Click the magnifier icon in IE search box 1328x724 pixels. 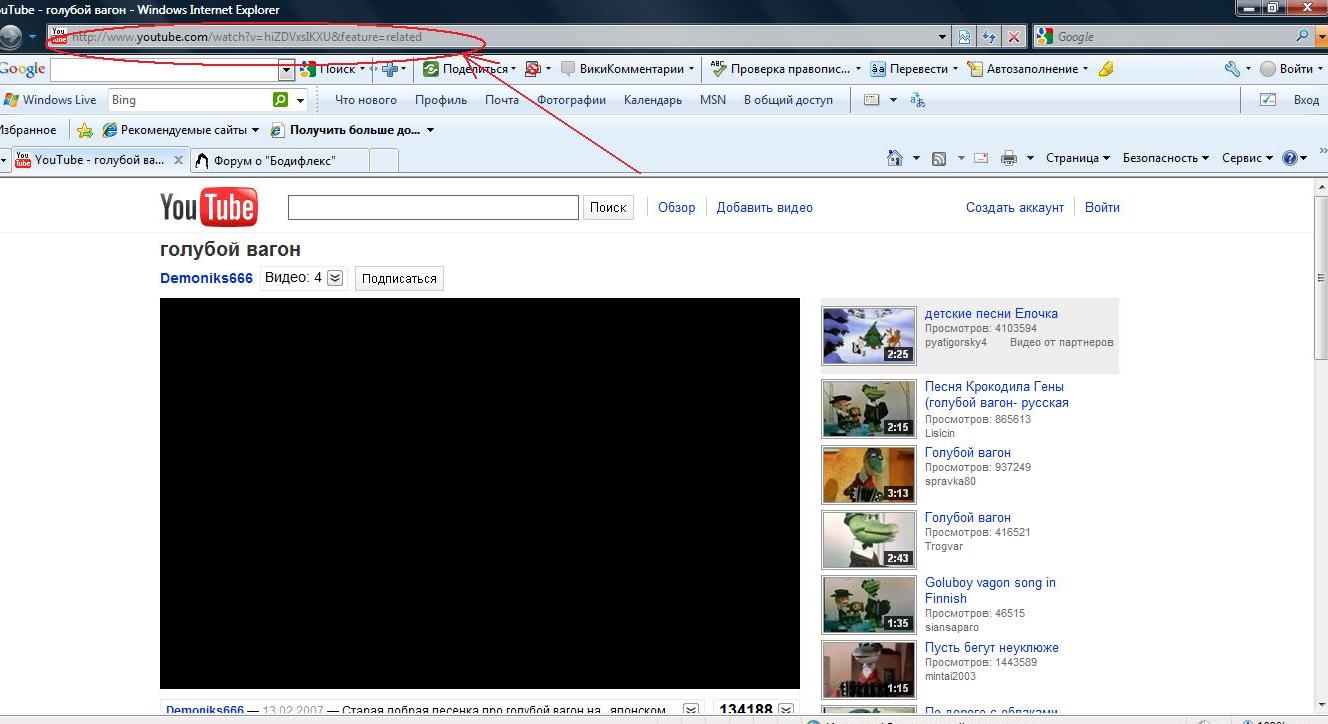click(1303, 36)
